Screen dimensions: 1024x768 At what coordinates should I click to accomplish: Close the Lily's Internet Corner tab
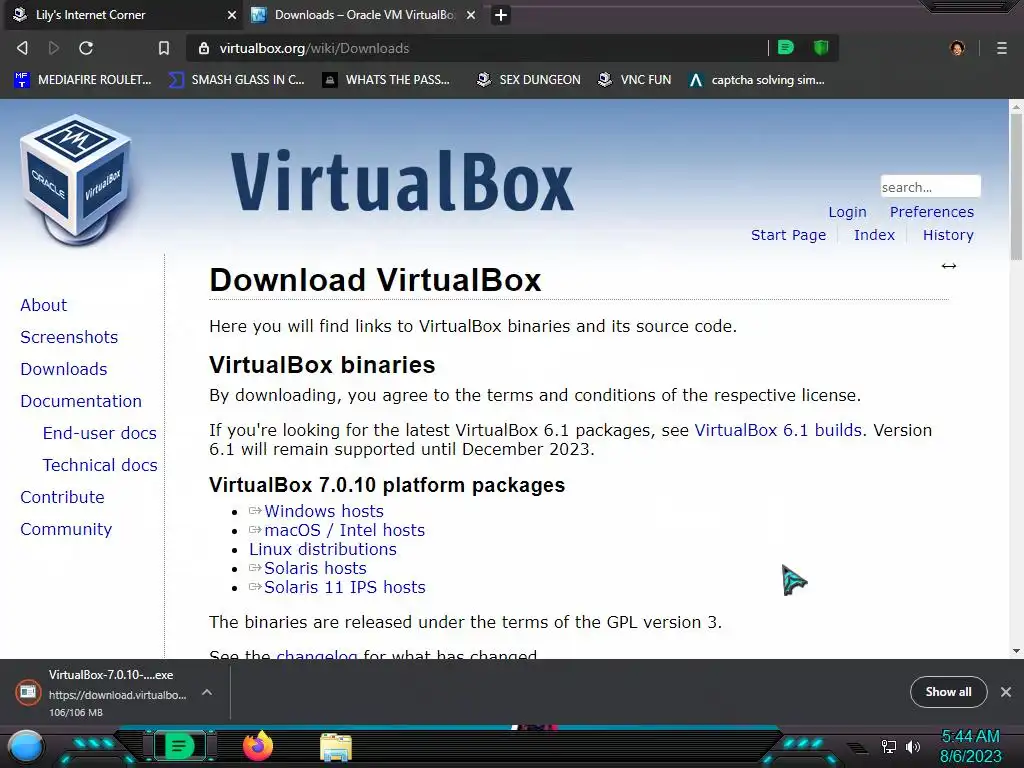point(232,15)
